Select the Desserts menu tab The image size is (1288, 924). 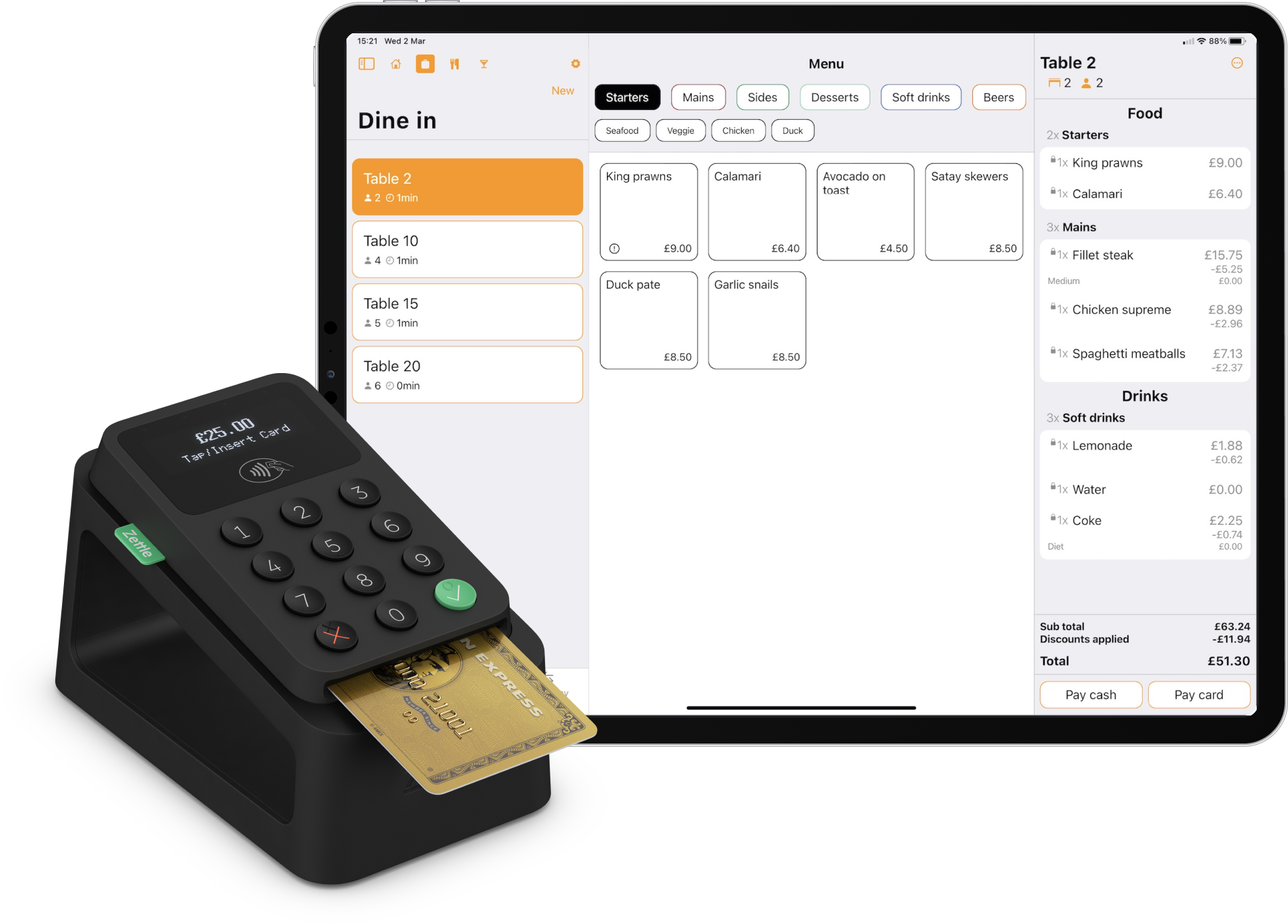point(834,97)
